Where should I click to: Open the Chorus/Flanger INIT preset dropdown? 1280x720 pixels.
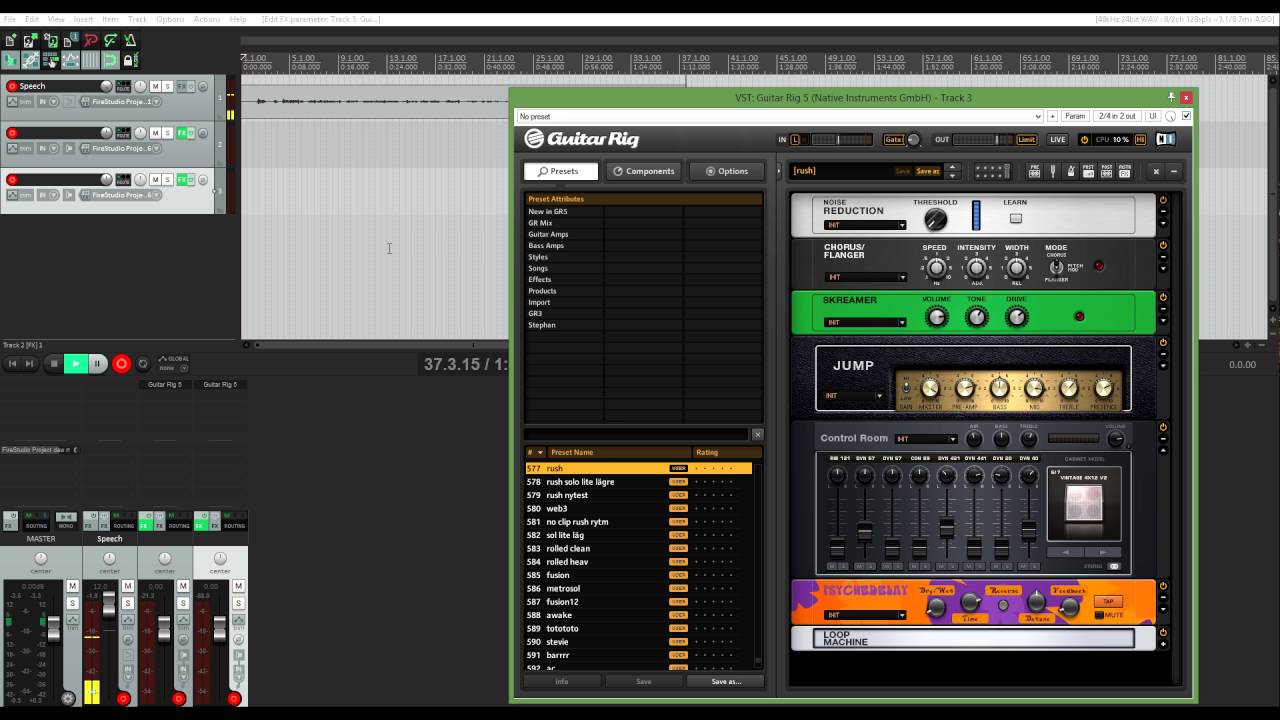(865, 277)
